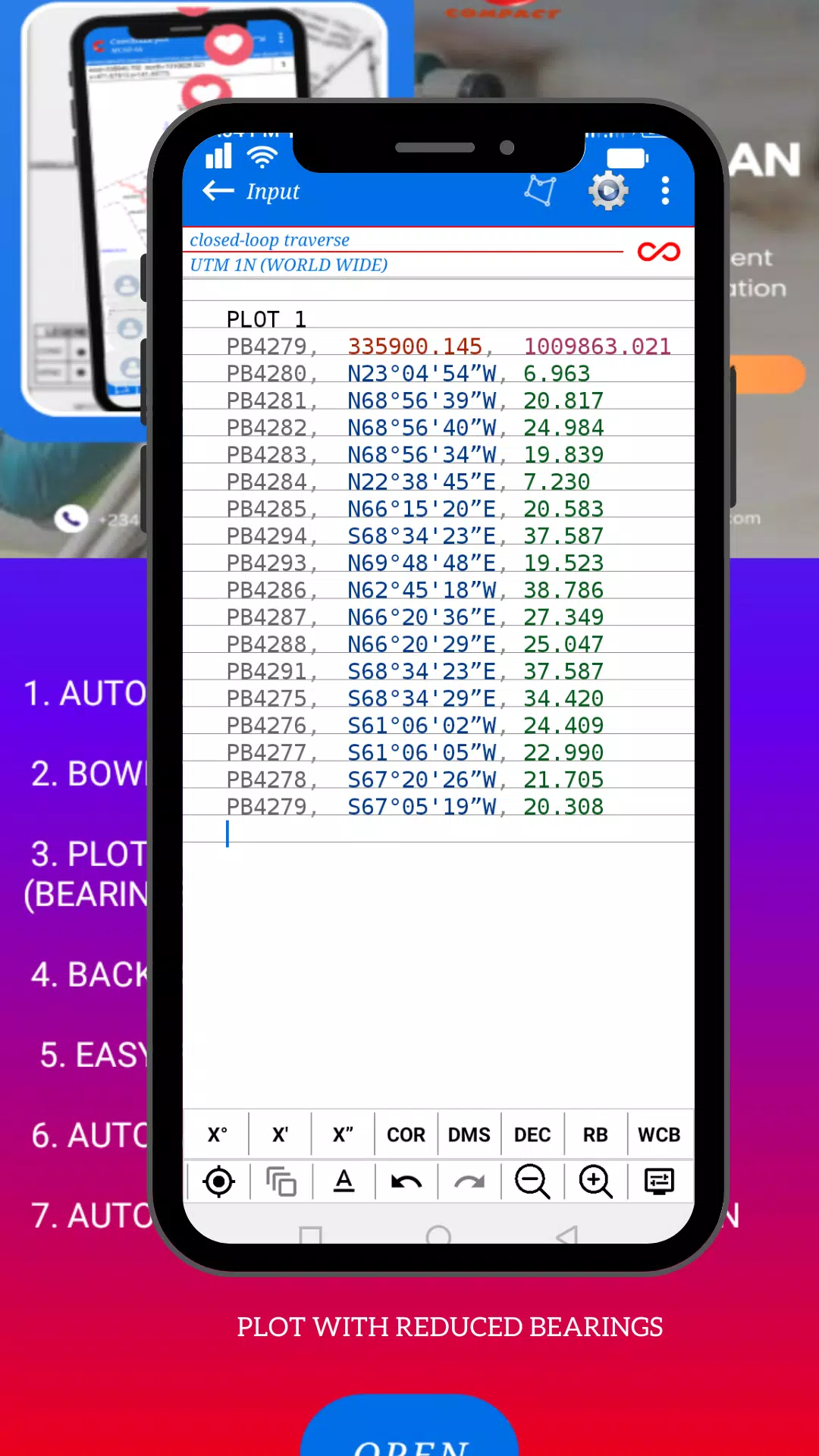819x1456 pixels.
Task: Insert minute symbol with X' key
Action: pos(280,1134)
